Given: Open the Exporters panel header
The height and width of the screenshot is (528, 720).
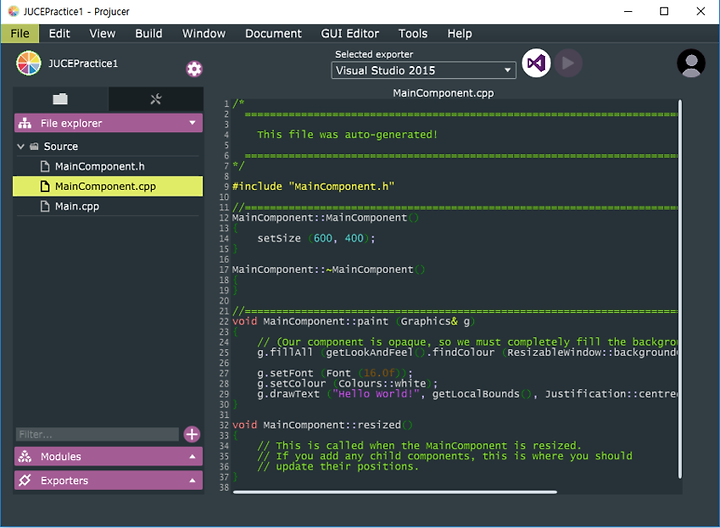Looking at the screenshot, I should pyautogui.click(x=108, y=480).
